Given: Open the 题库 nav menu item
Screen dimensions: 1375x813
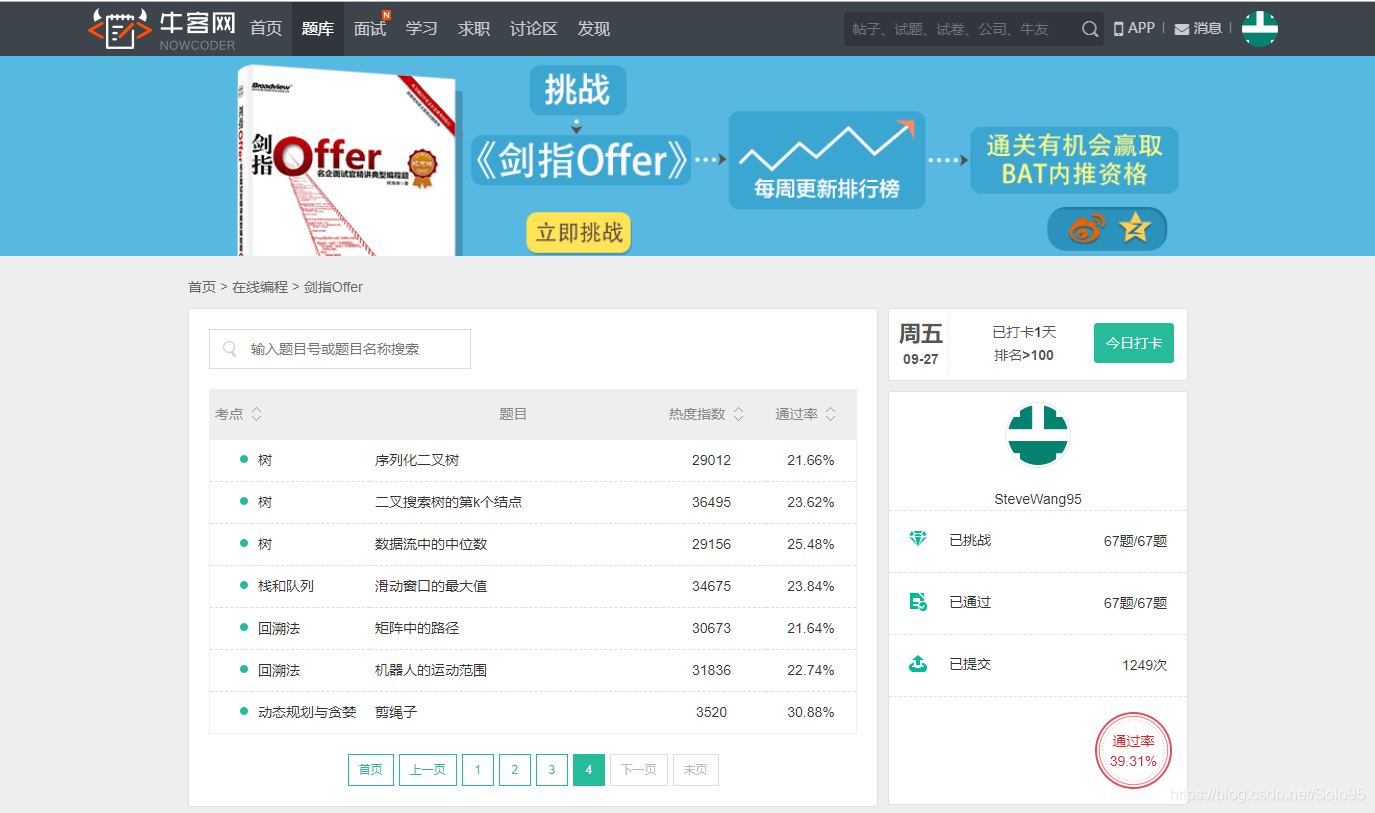Looking at the screenshot, I should pos(318,29).
